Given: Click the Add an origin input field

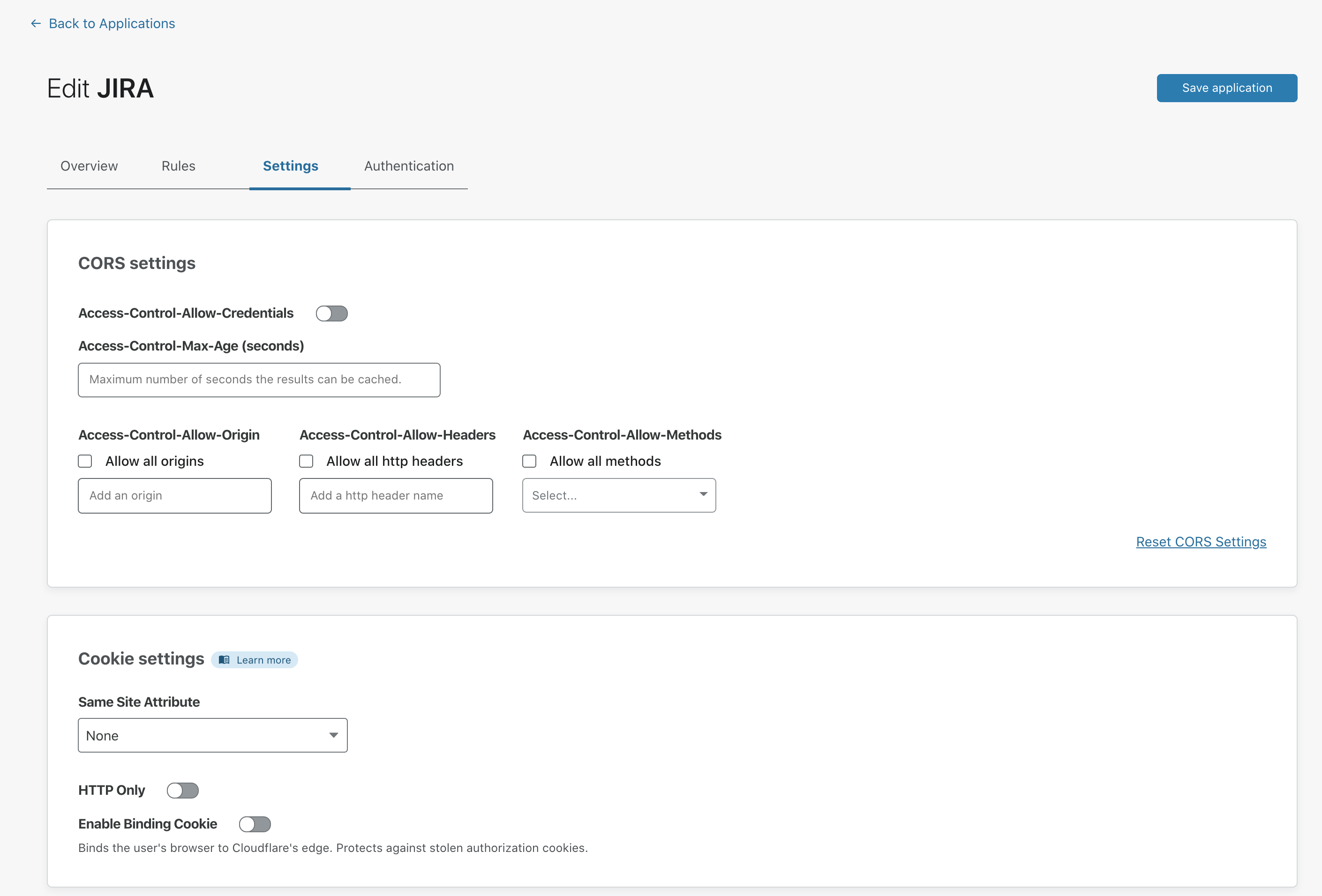Looking at the screenshot, I should [174, 495].
